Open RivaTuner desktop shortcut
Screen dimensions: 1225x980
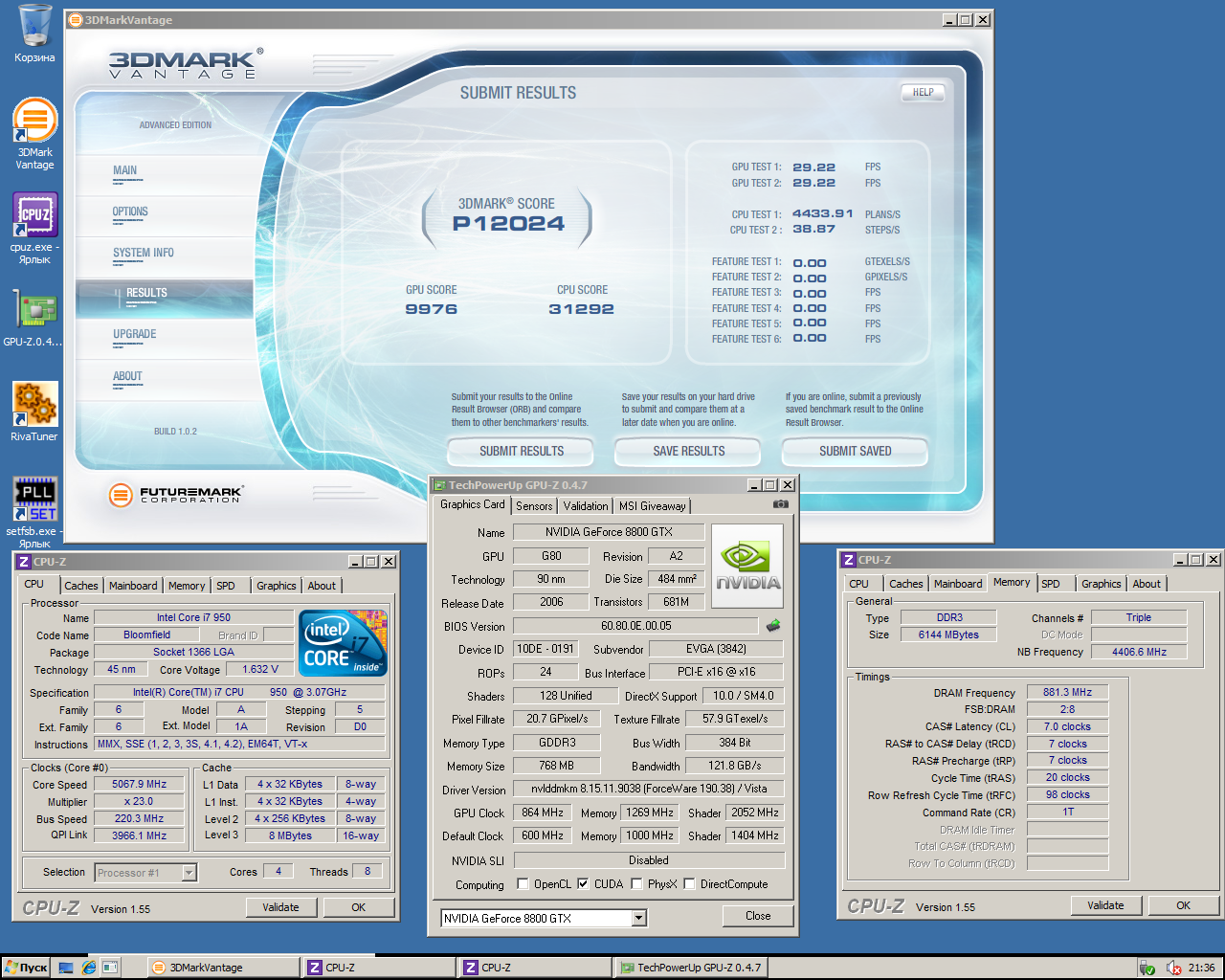pyautogui.click(x=34, y=412)
